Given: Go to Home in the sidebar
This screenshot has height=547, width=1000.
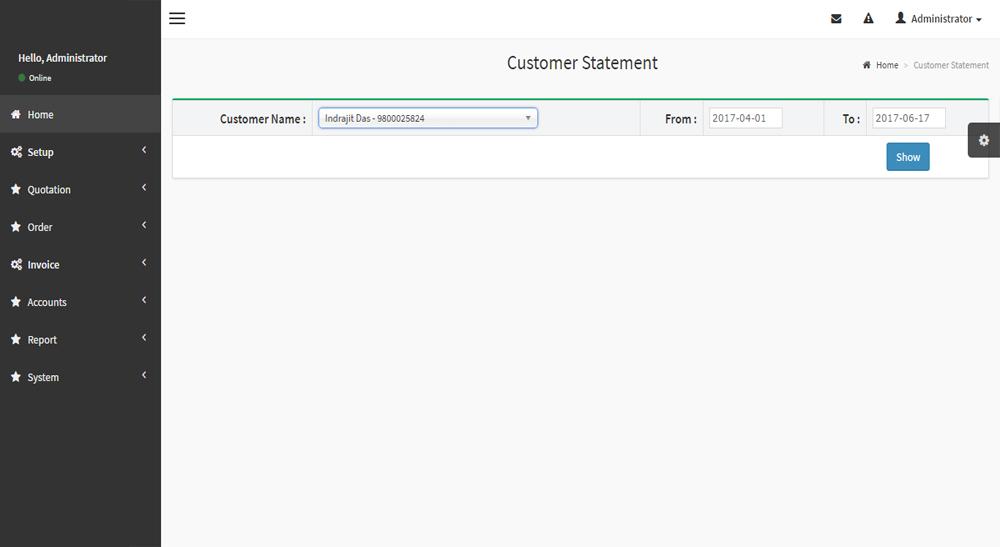Looking at the screenshot, I should point(80,114).
